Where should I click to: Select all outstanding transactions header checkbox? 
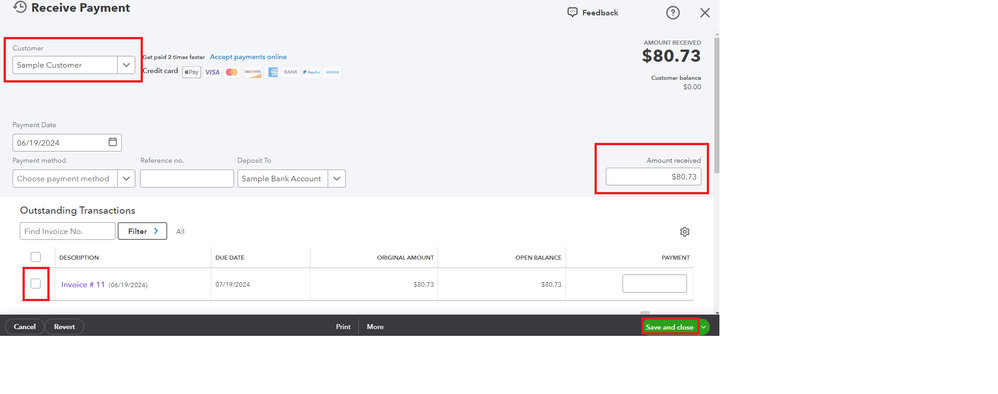pos(36,257)
